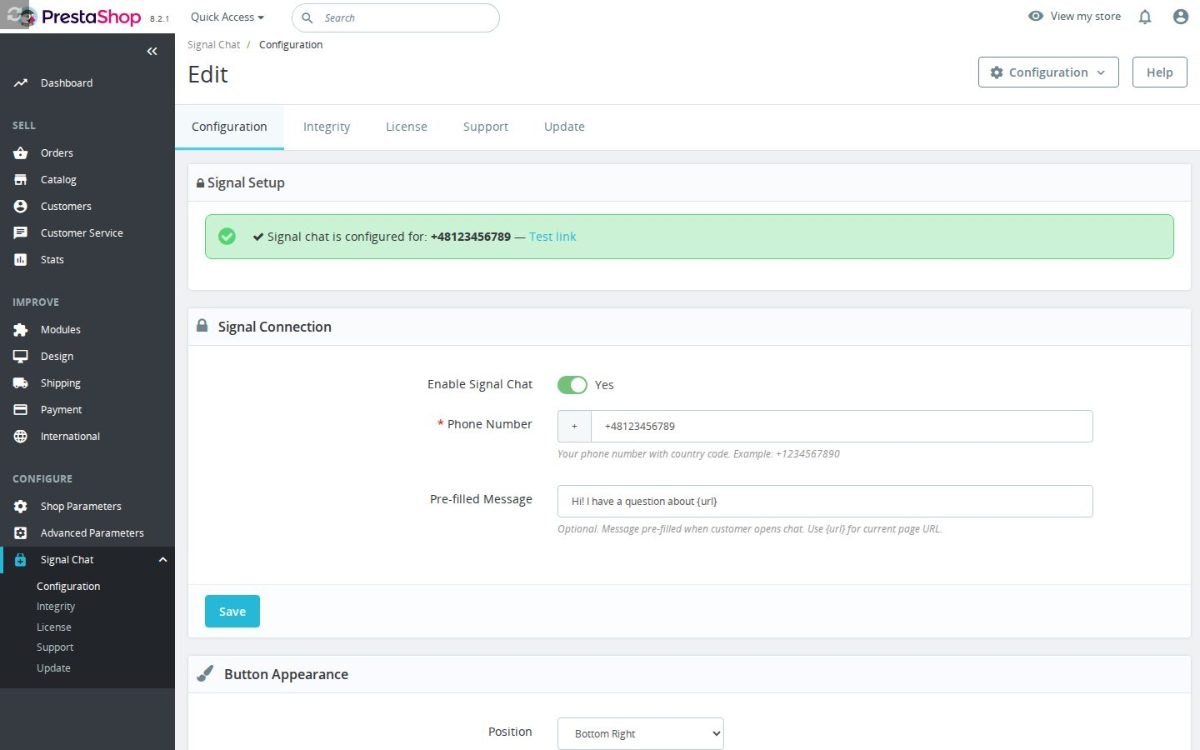
Task: Click the bold phone number +48123456789 in alert
Action: coord(470,237)
